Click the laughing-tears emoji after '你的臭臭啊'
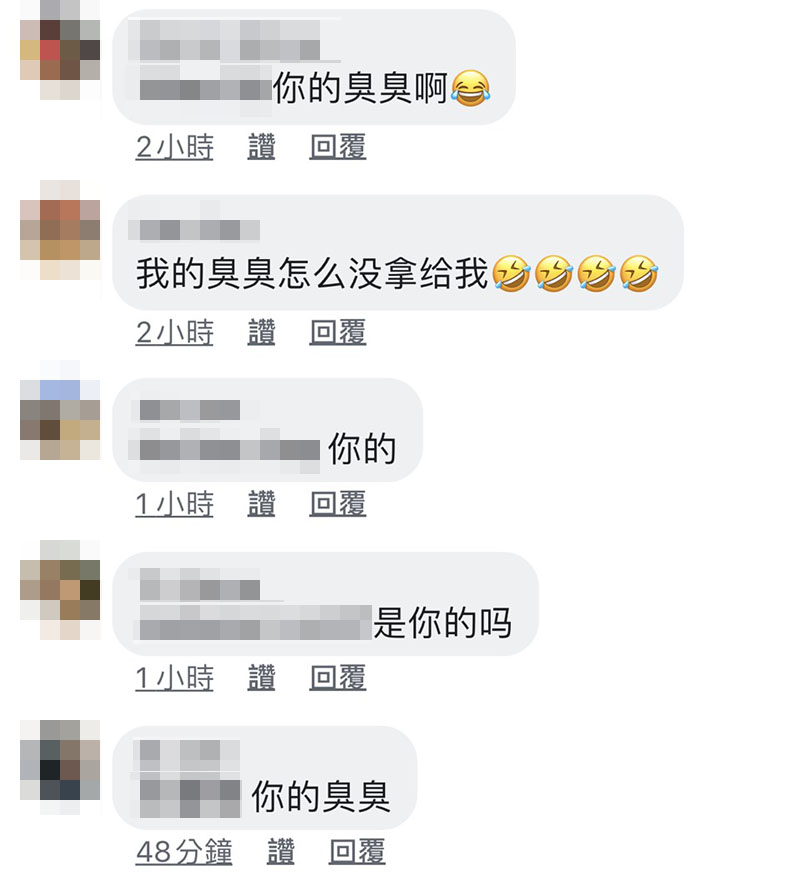The width and height of the screenshot is (800, 880). click(470, 89)
